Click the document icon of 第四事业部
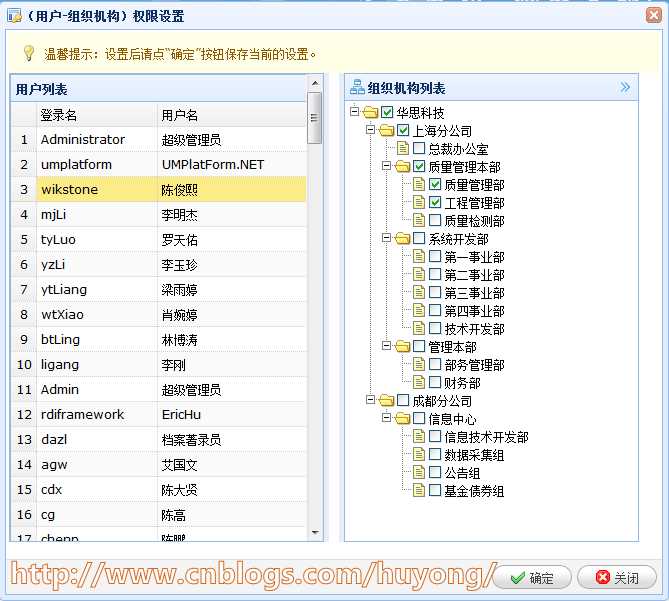 tap(419, 311)
